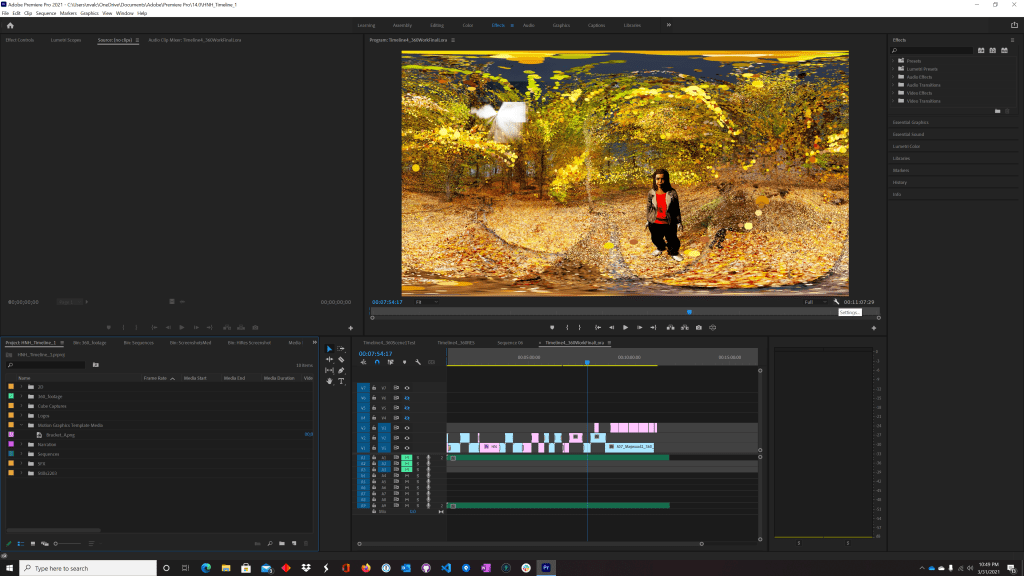Select the Type tool
The width and height of the screenshot is (1024, 576).
(341, 381)
